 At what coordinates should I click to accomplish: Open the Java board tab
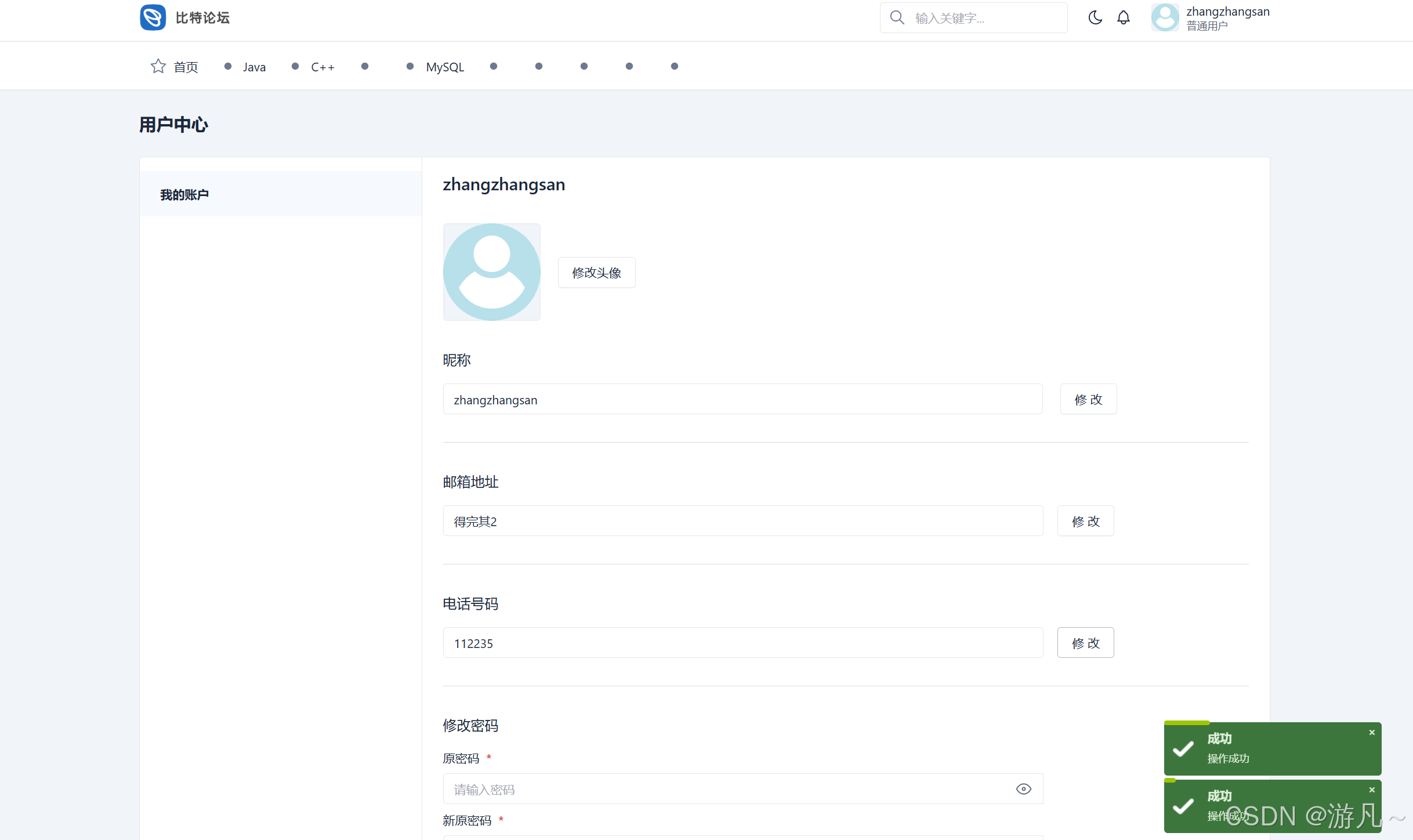point(254,67)
